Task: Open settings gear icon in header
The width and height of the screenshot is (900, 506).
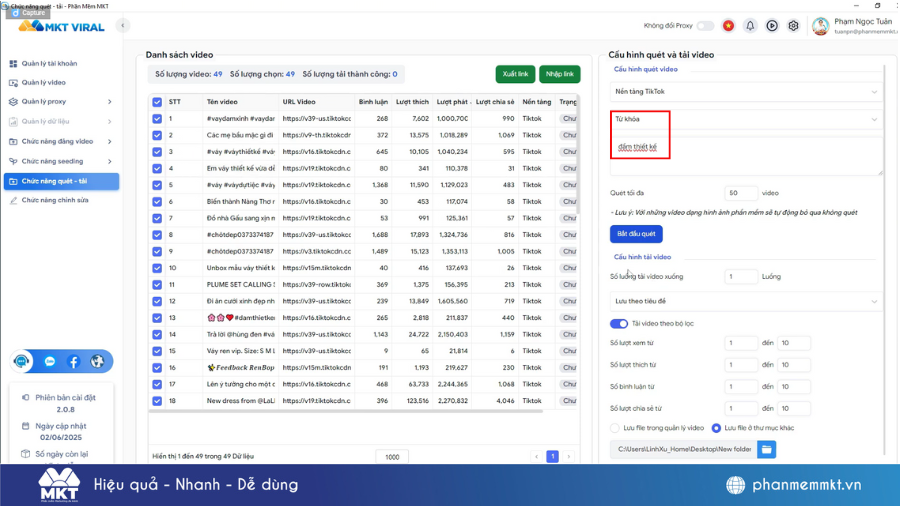Action: (x=793, y=26)
